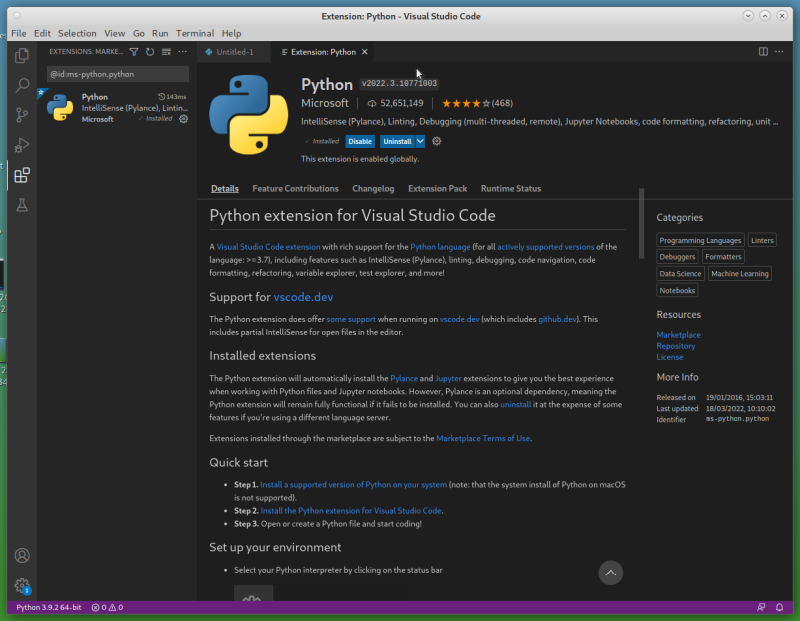The image size is (800, 621).
Task: Open the Jupyter link
Action: 448,378
